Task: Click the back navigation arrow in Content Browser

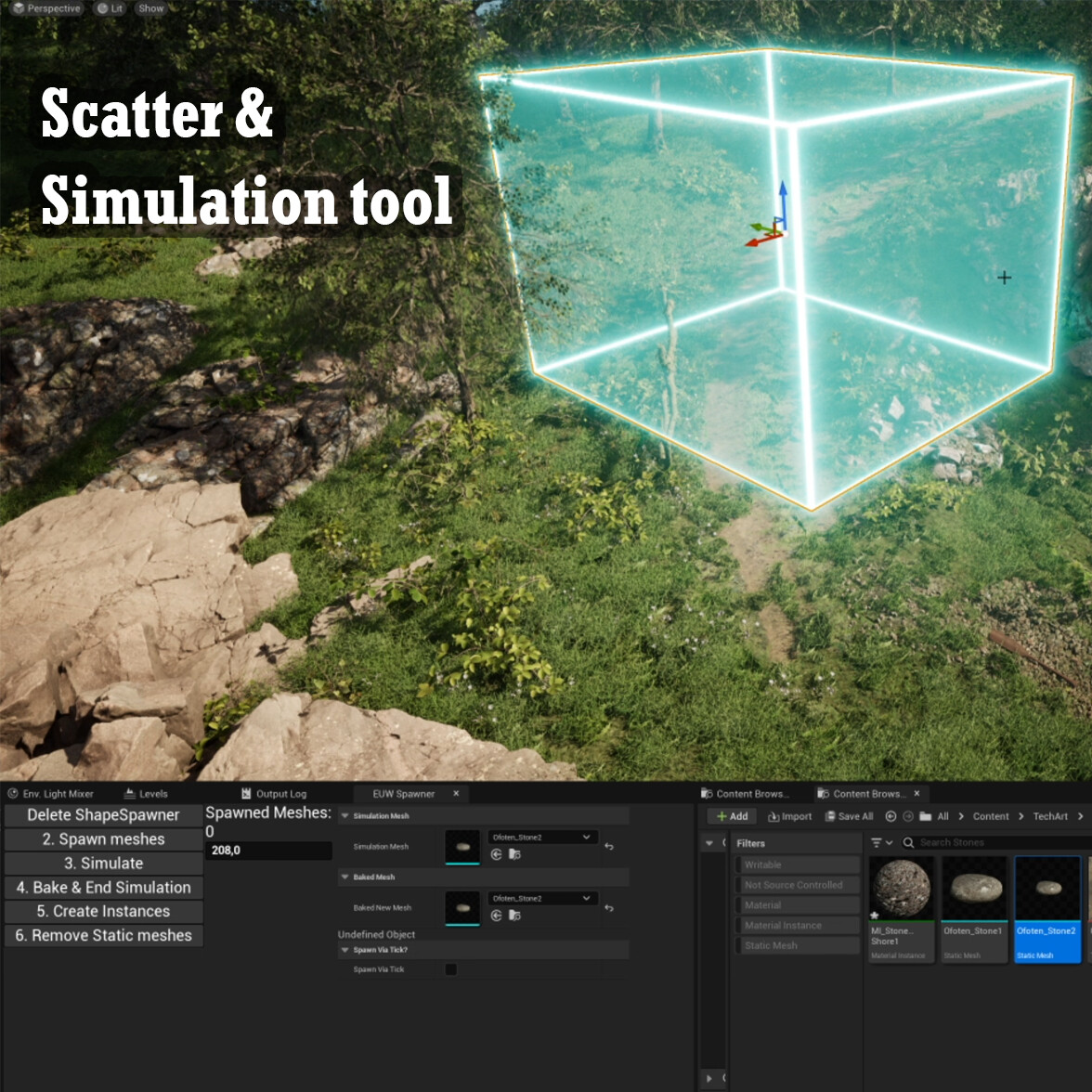Action: click(891, 816)
